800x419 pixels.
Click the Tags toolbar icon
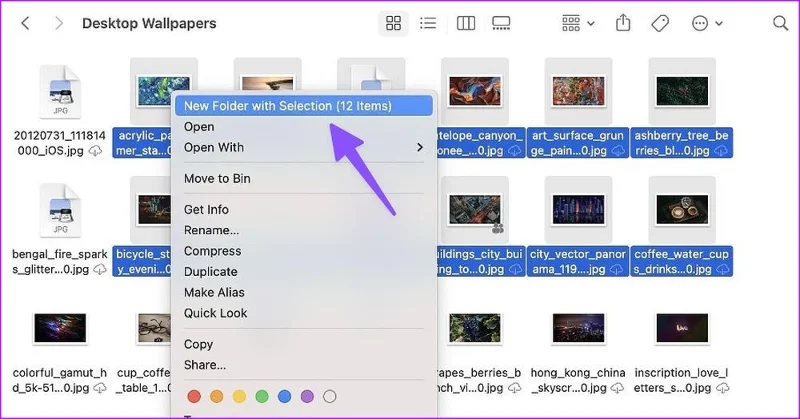tap(660, 23)
